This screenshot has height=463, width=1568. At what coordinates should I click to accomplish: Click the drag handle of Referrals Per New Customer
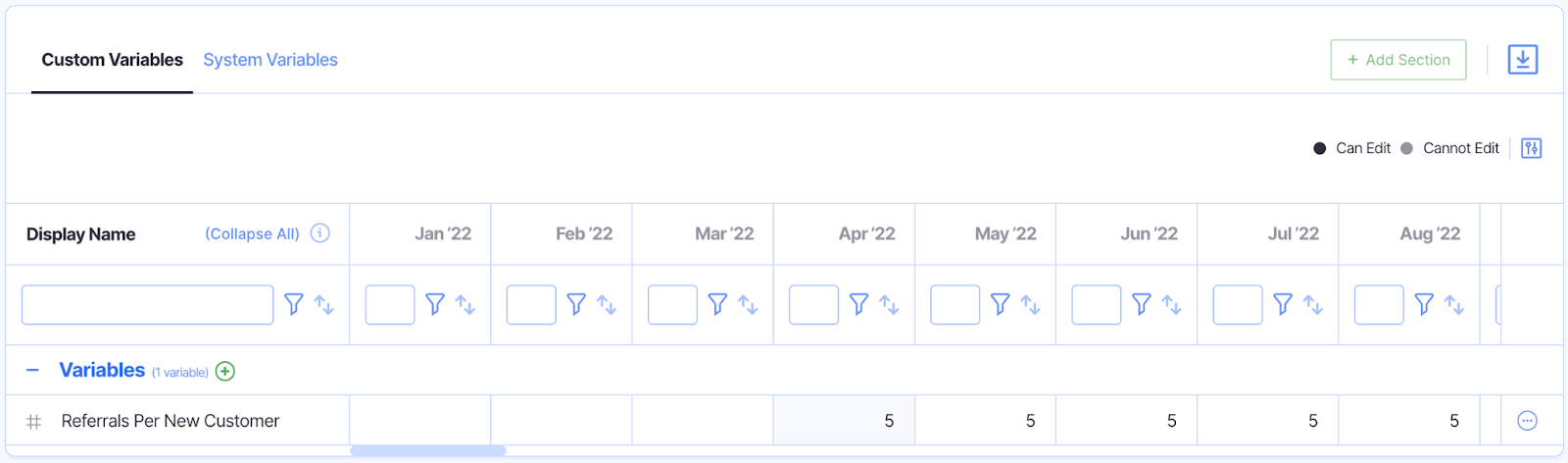tap(33, 422)
